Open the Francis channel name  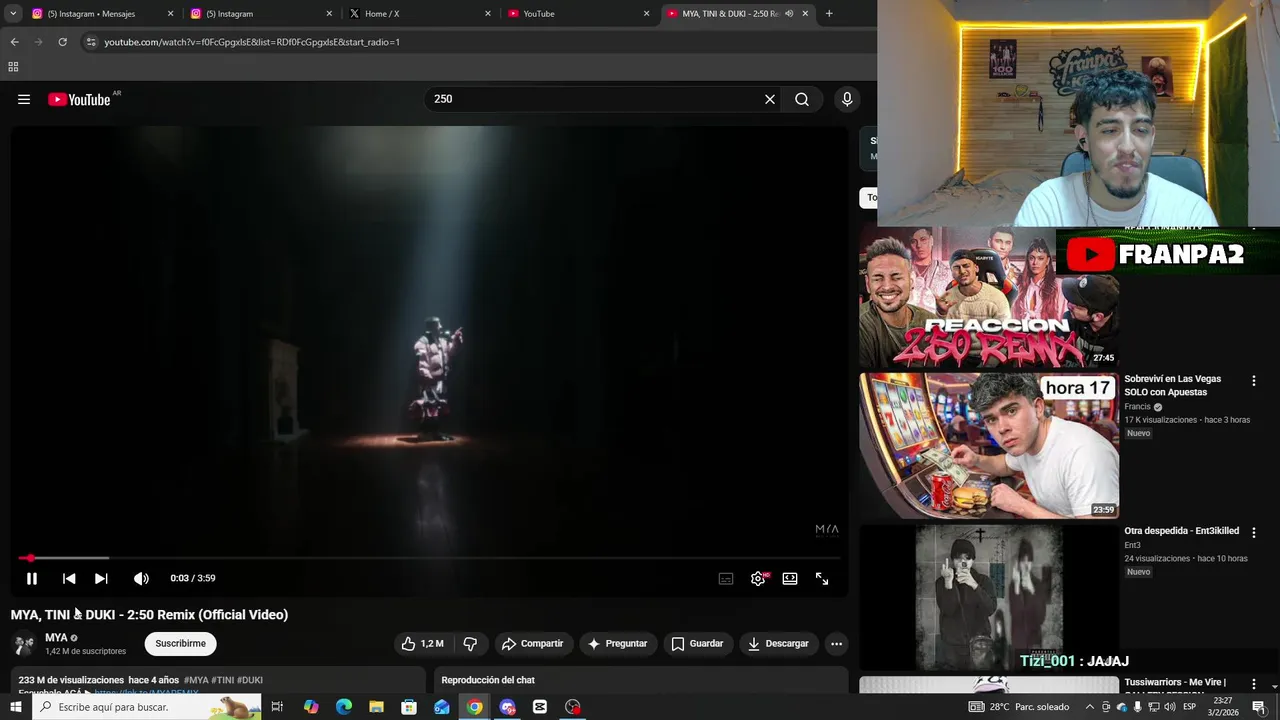[x=1138, y=407]
